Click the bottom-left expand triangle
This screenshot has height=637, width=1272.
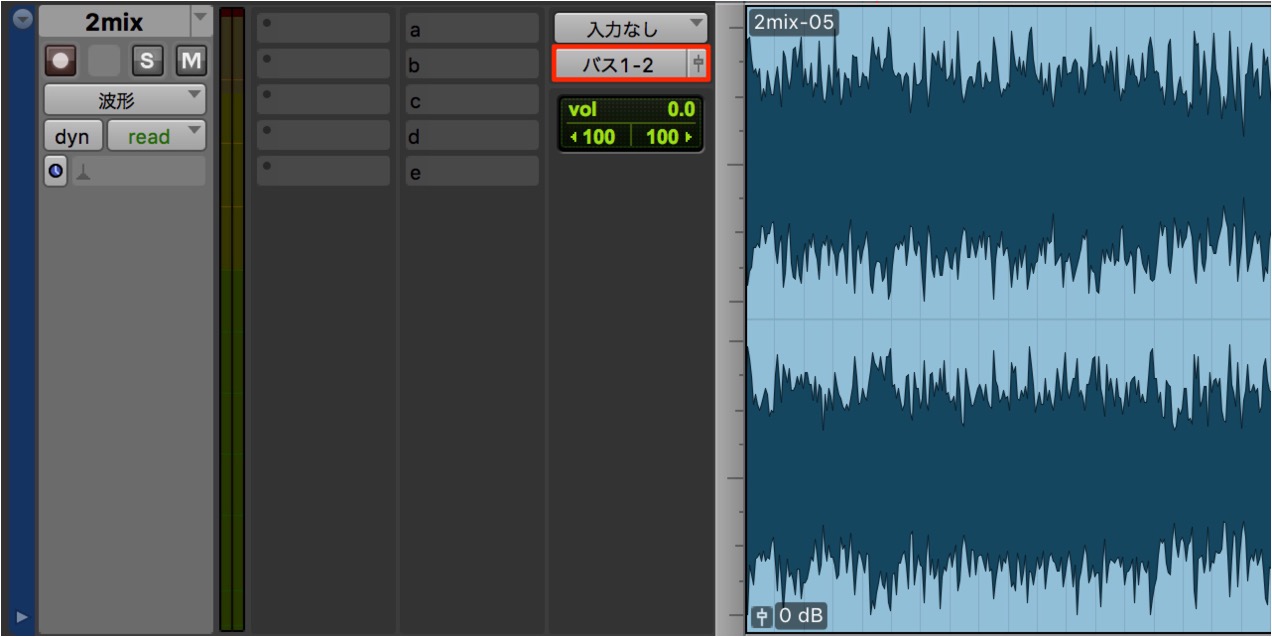coord(21,616)
